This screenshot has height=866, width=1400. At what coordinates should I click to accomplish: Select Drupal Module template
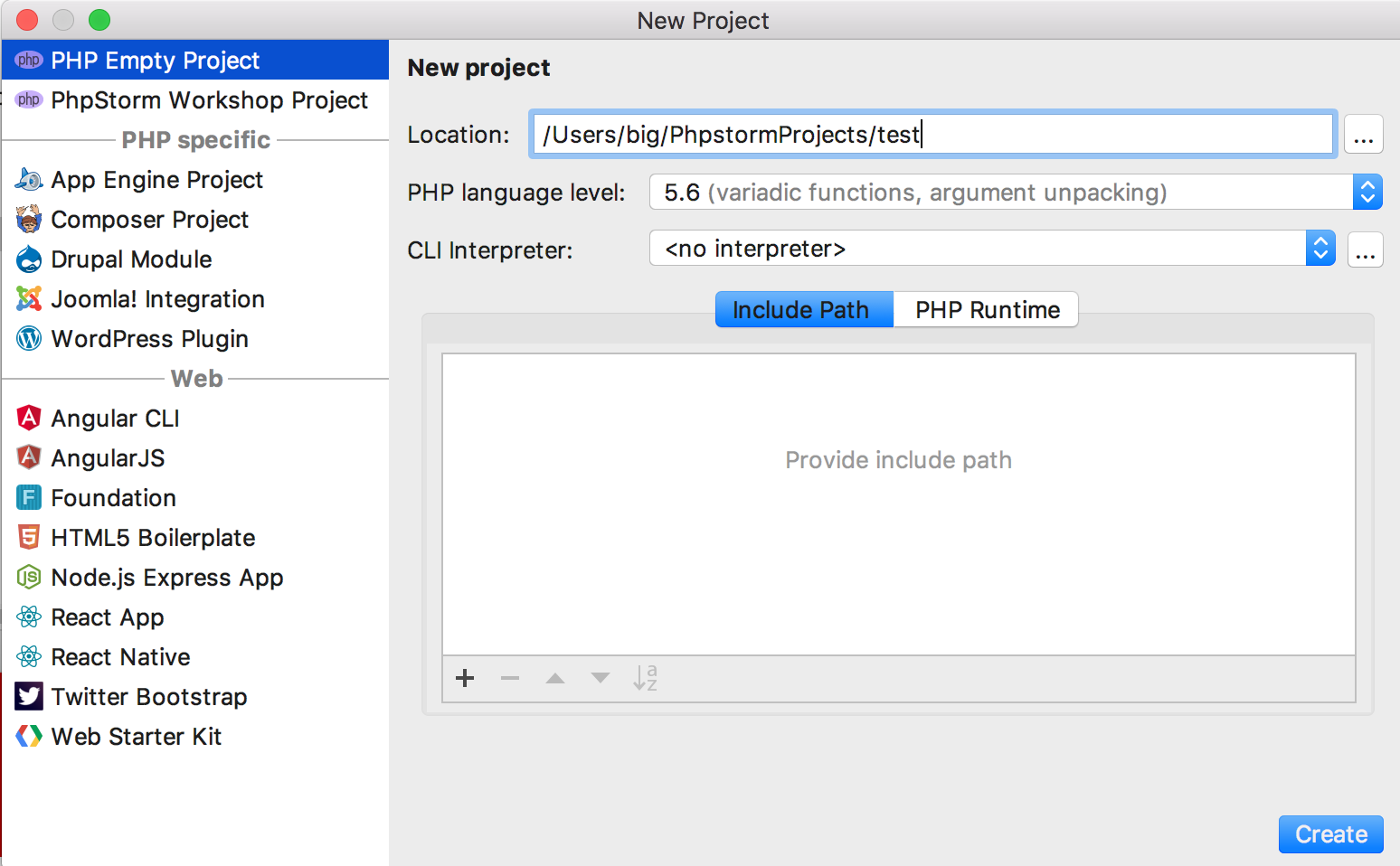[x=195, y=259]
